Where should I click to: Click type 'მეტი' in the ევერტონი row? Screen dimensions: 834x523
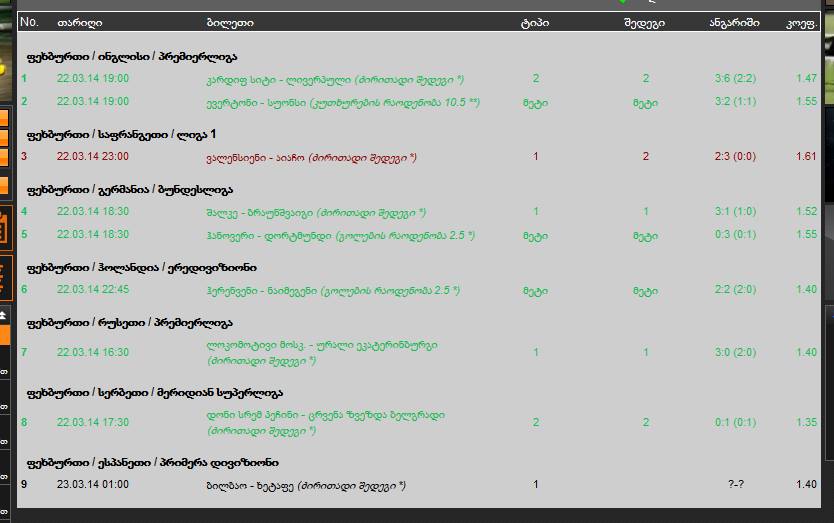point(536,103)
